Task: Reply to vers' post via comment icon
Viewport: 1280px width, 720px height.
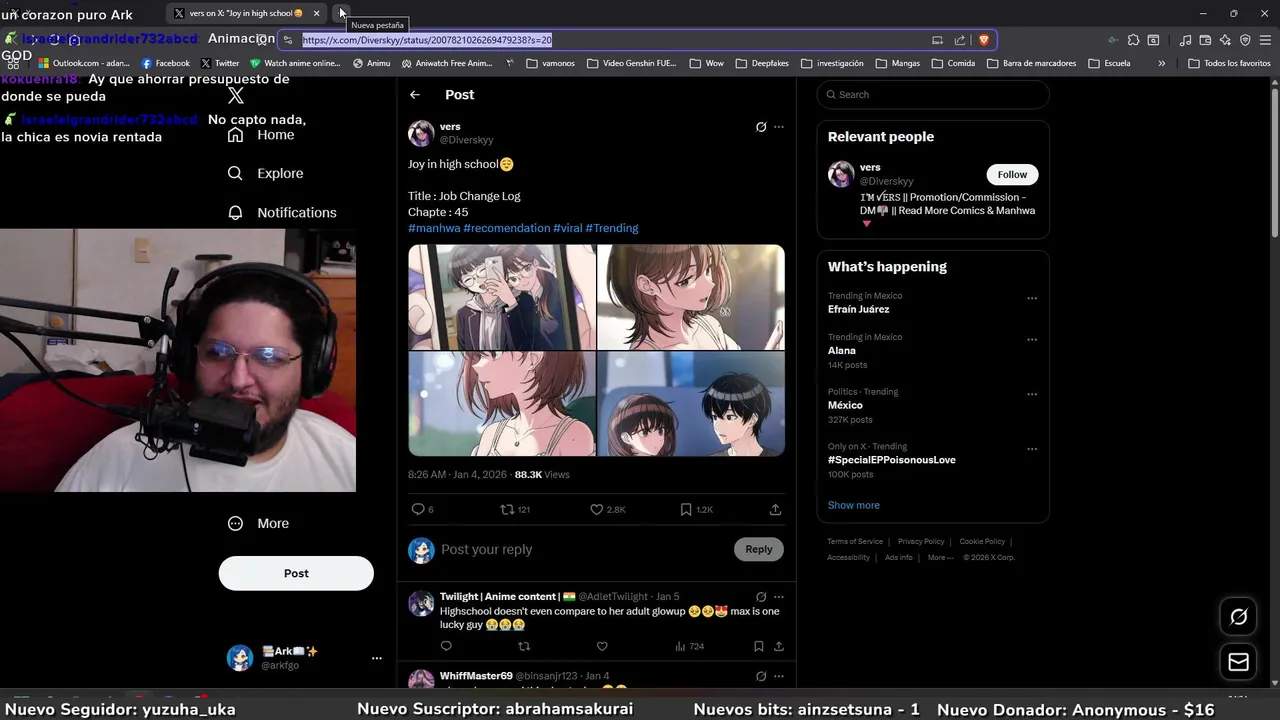Action: point(418,509)
